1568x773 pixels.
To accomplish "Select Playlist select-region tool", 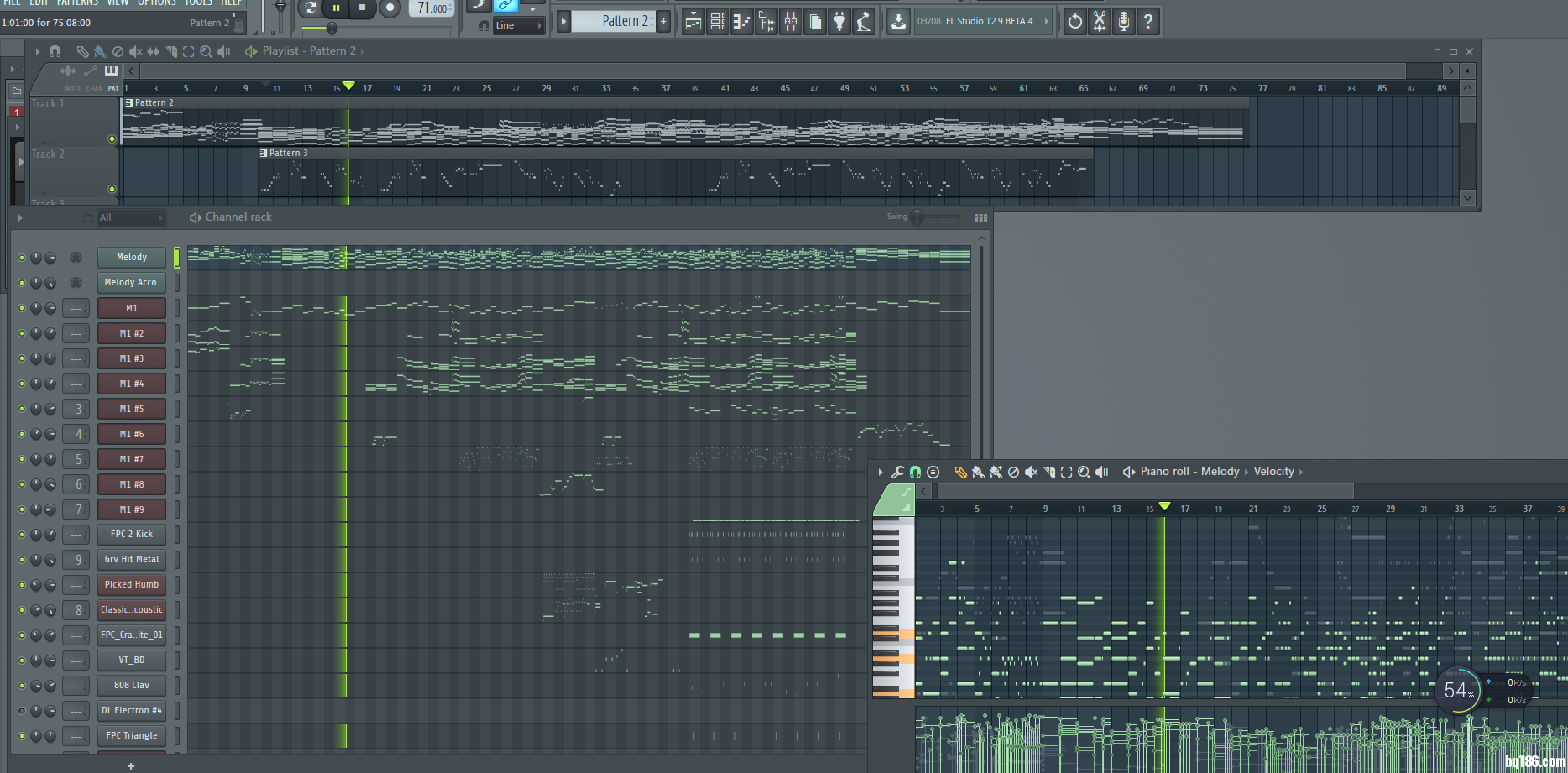I will 189,51.
